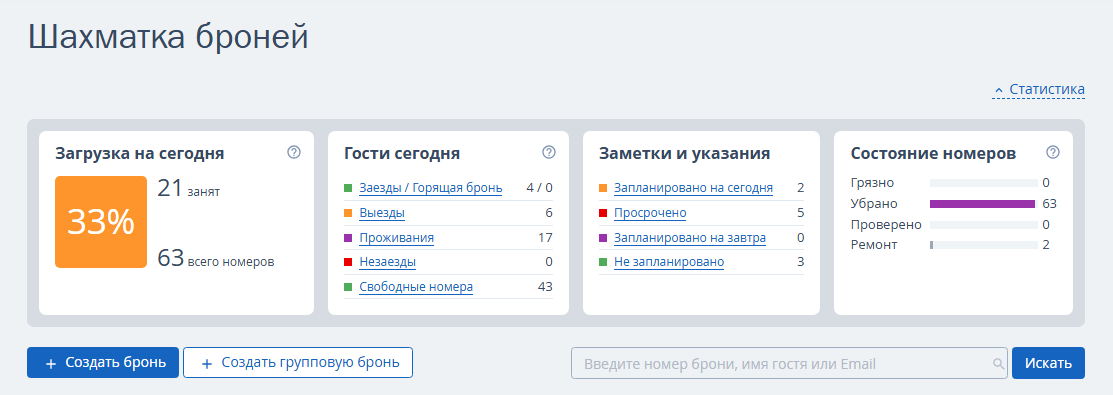Click the magnifier icon in search field
This screenshot has width=1113, height=395.
point(998,364)
